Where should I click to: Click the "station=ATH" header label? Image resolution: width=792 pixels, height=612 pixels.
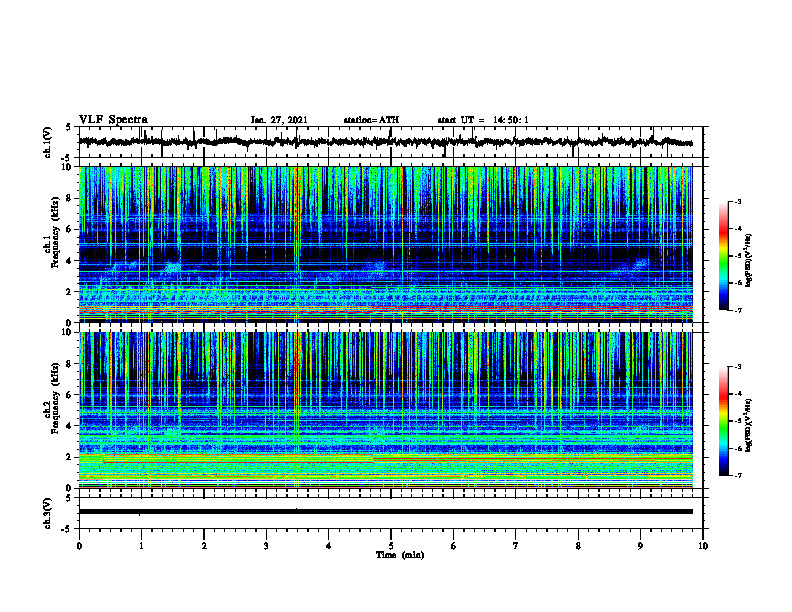[371, 120]
